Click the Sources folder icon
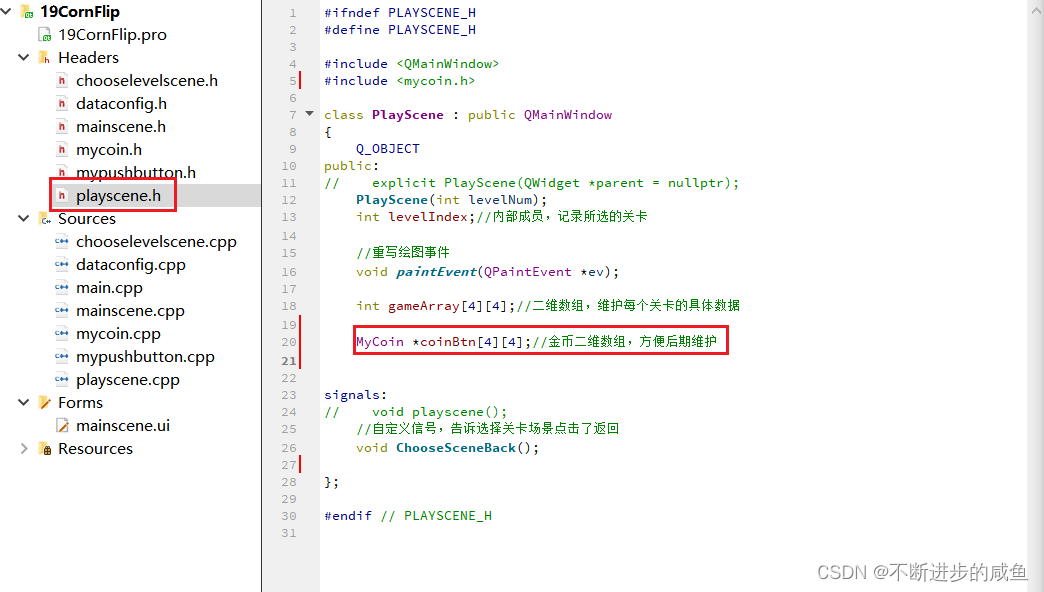Image resolution: width=1044 pixels, height=592 pixels. 45,219
